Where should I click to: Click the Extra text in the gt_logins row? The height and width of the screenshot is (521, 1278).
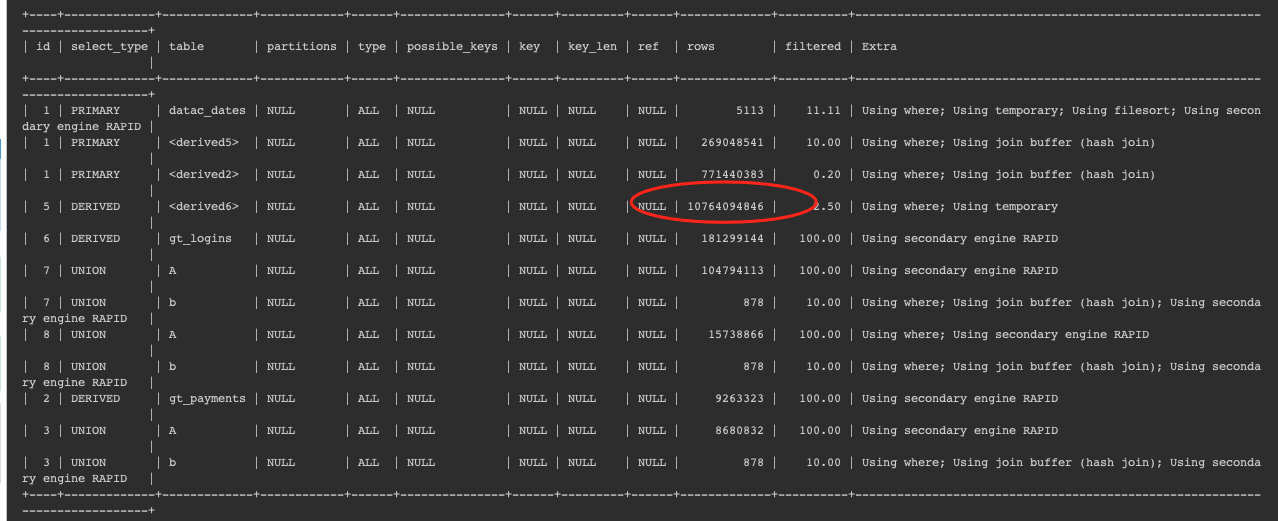(959, 239)
